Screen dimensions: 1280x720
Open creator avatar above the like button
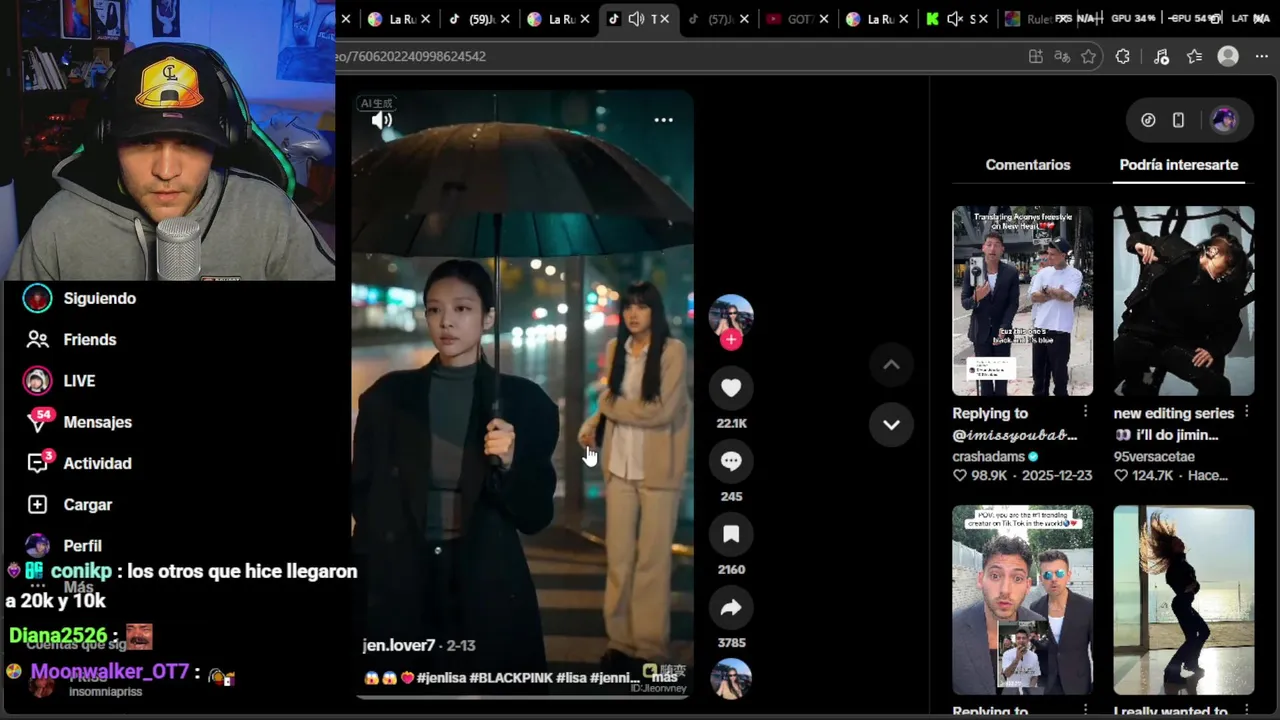(x=731, y=316)
